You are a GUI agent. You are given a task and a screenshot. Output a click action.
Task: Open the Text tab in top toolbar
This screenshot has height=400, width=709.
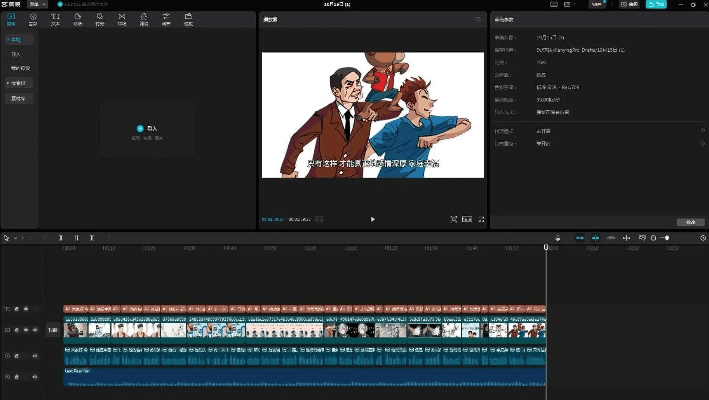tap(55, 18)
